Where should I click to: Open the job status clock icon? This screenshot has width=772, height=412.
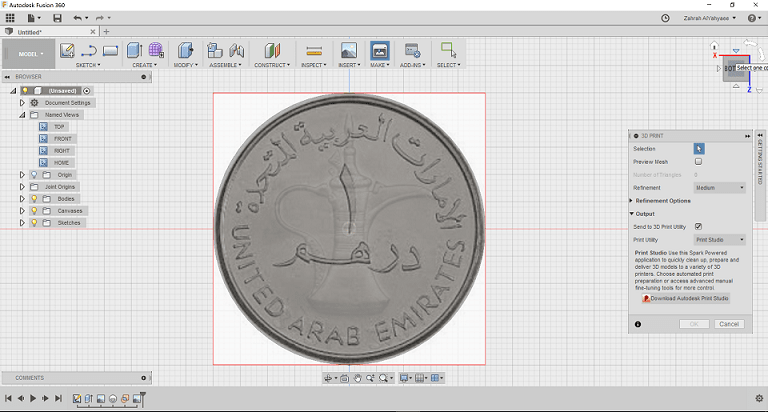[x=665, y=18]
